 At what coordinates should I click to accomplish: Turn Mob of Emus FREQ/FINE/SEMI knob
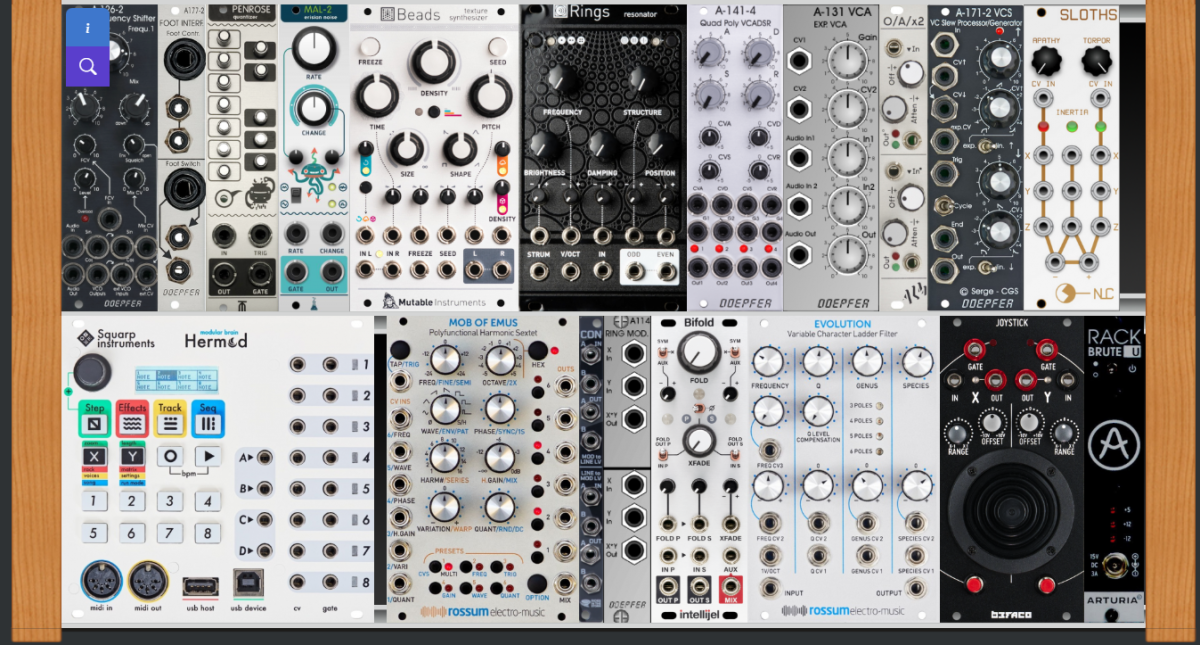click(x=445, y=361)
